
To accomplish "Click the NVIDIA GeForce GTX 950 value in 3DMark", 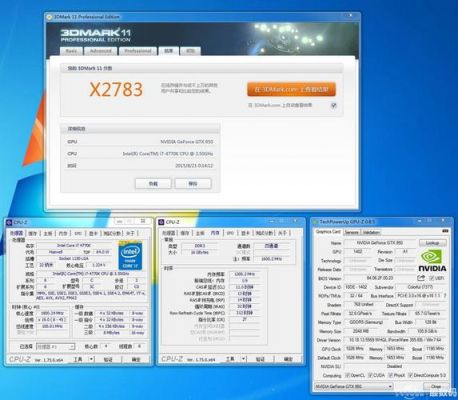I will coord(187,142).
